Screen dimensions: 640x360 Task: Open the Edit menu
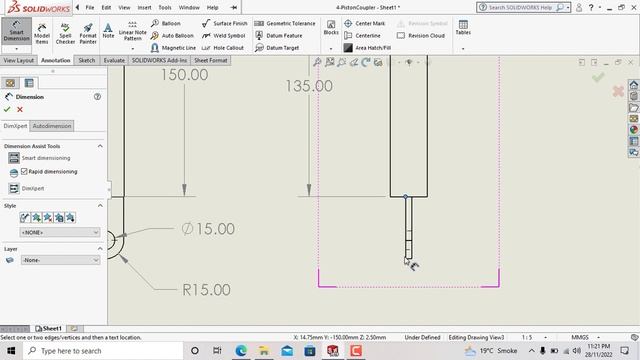pyautogui.click(x=107, y=7)
